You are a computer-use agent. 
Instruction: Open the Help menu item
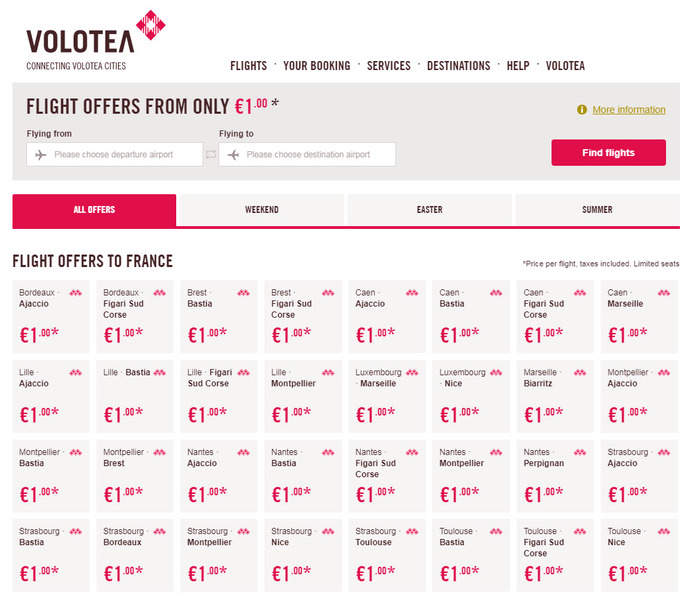click(518, 66)
